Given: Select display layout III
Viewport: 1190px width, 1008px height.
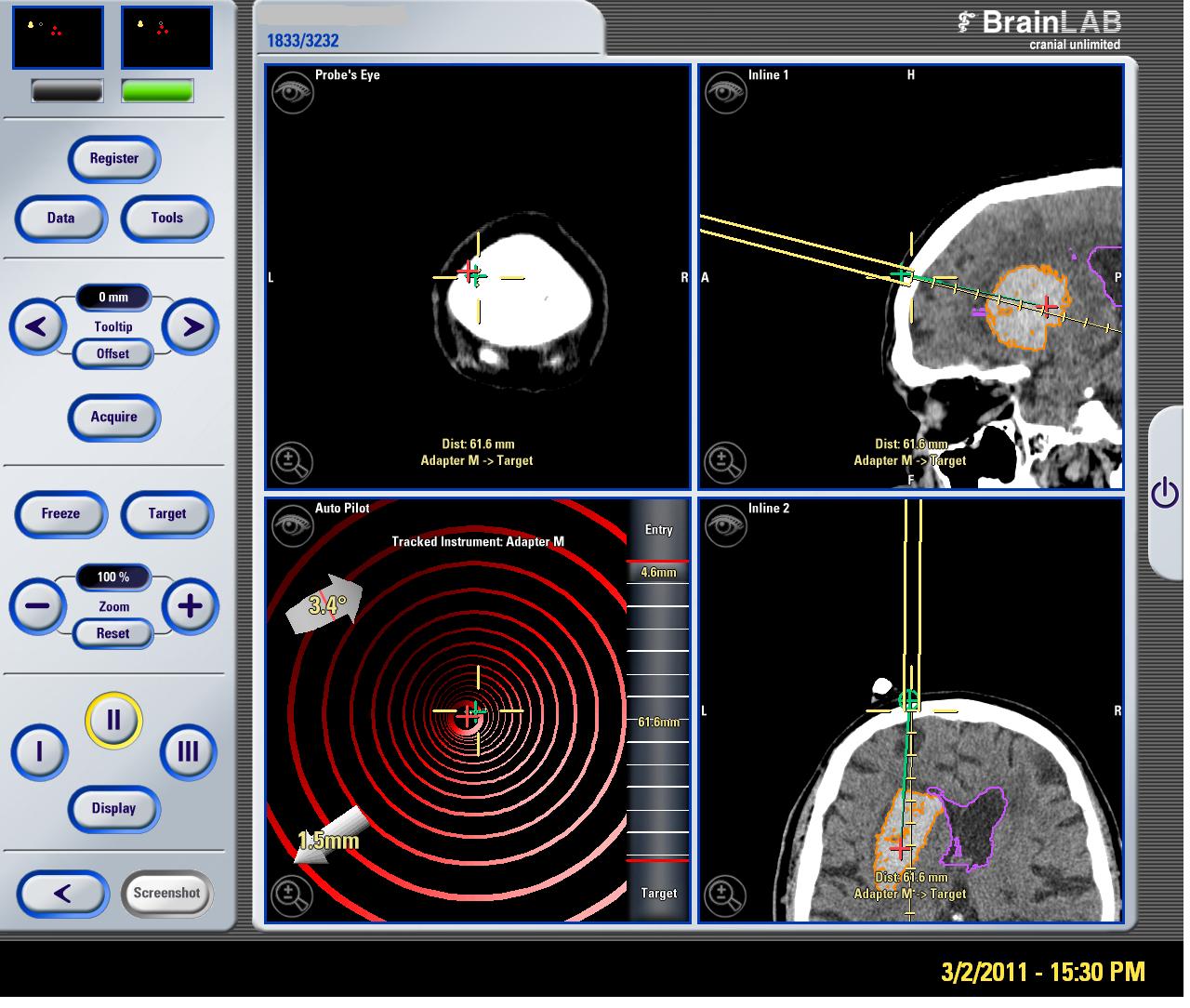Looking at the screenshot, I should click(188, 752).
